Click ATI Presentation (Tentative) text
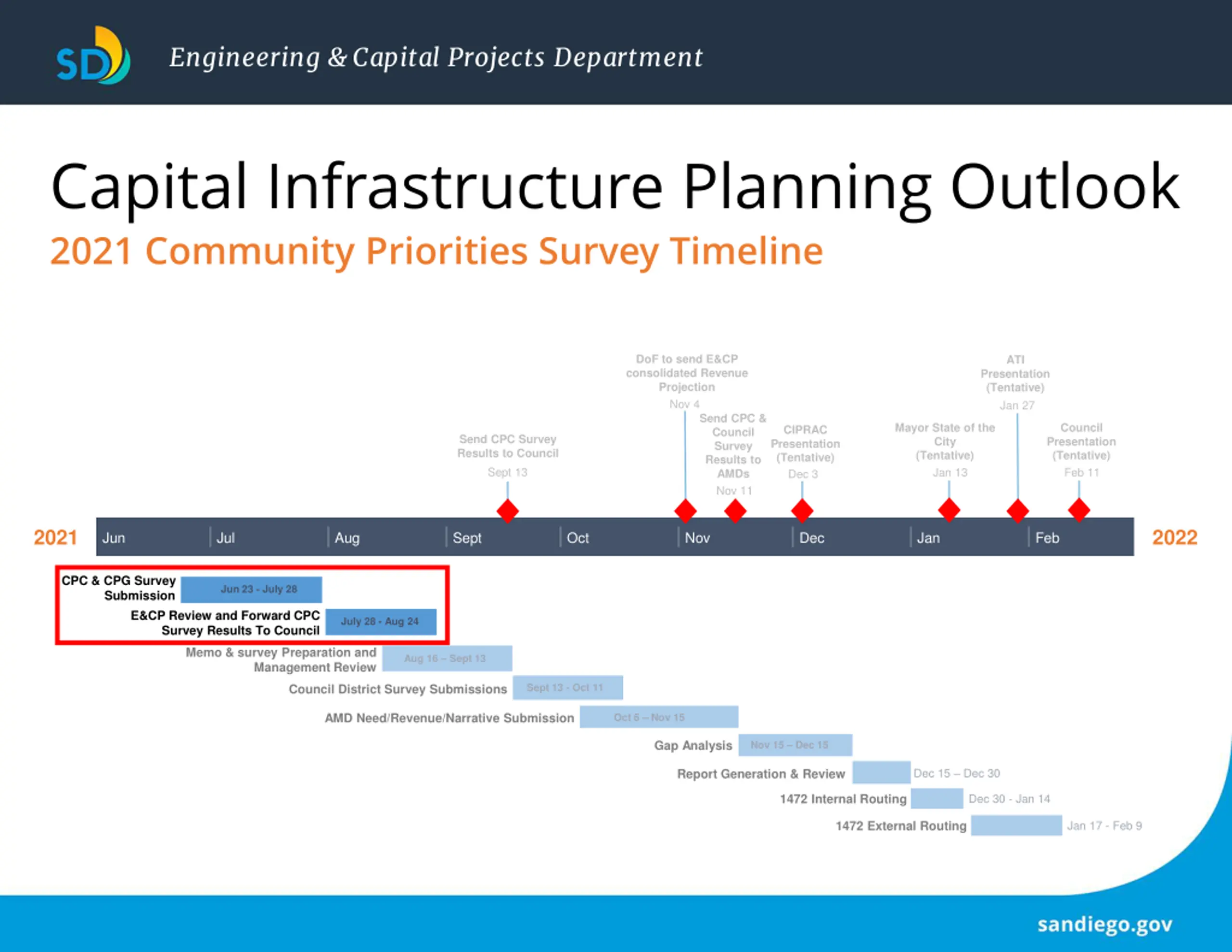 1015,373
